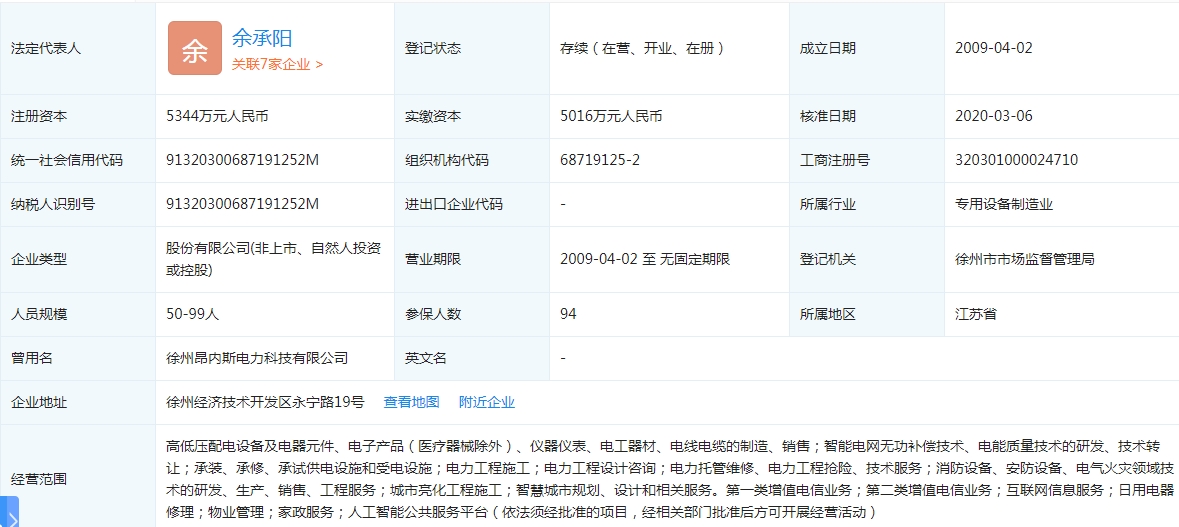Open legal representative 余承阳's profile link

pos(262,38)
